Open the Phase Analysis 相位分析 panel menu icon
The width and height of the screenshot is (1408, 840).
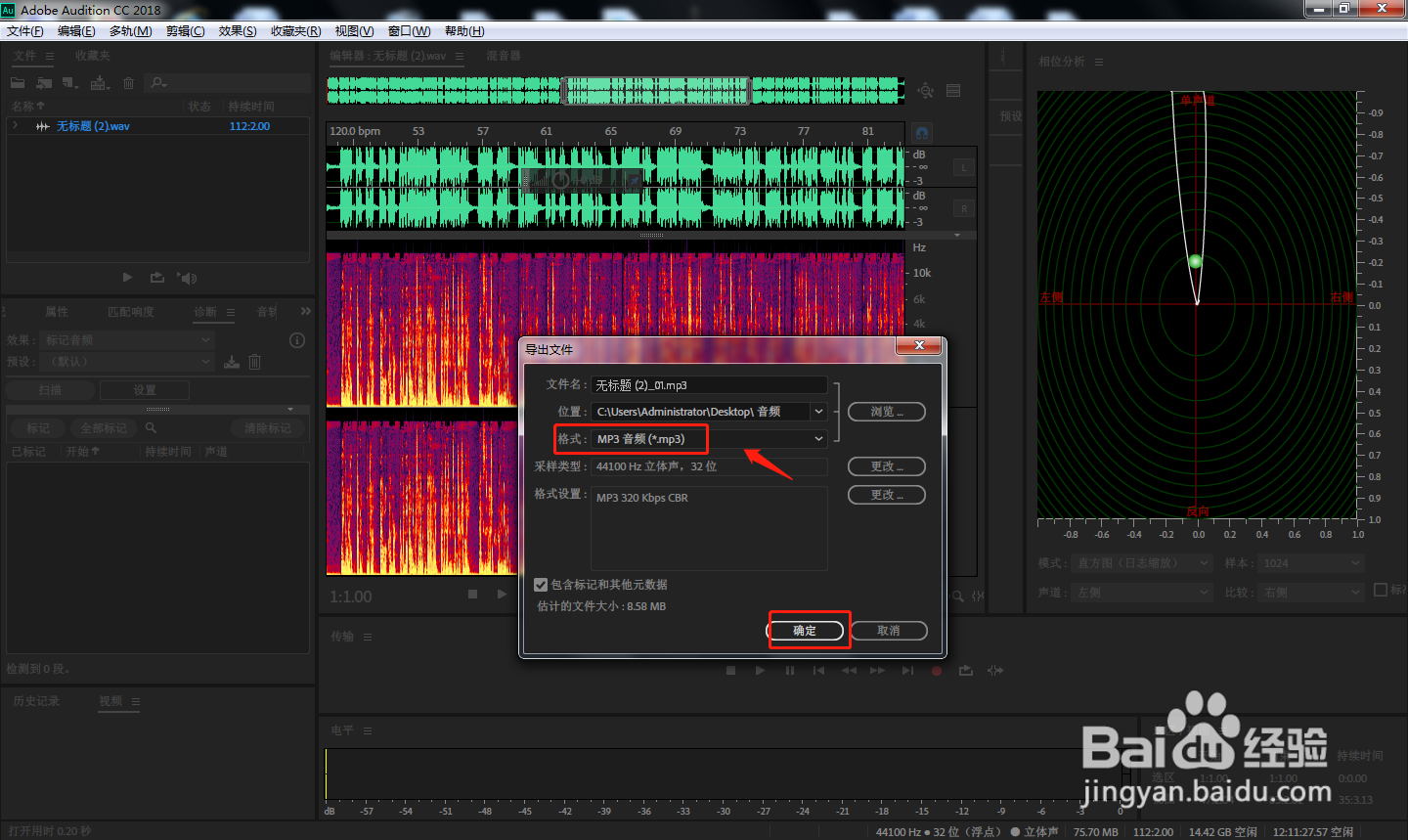1099,62
